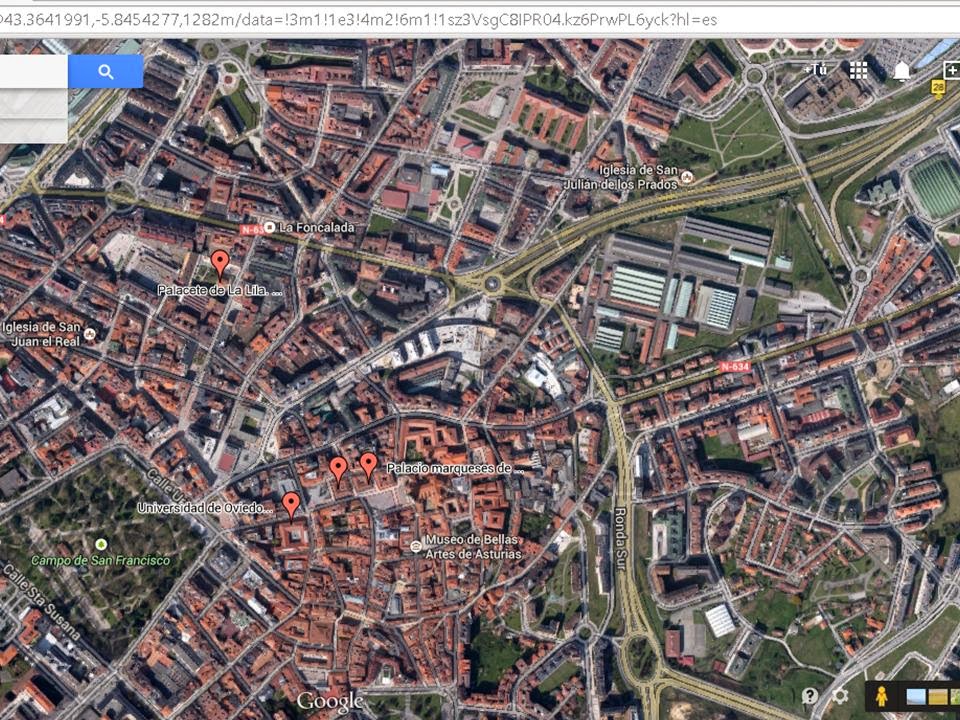Click the Iglesia de San Juan el Real label
The width and height of the screenshot is (960, 720).
point(42,334)
